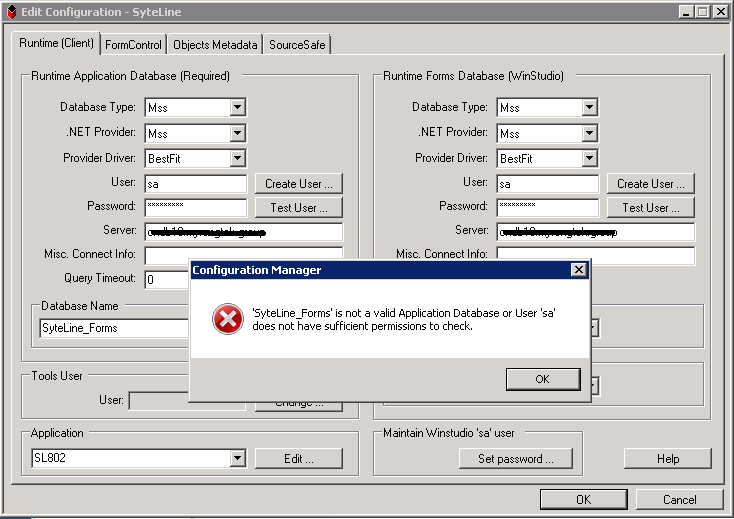Expand the Forms .NET Provider dropdown

589,133
